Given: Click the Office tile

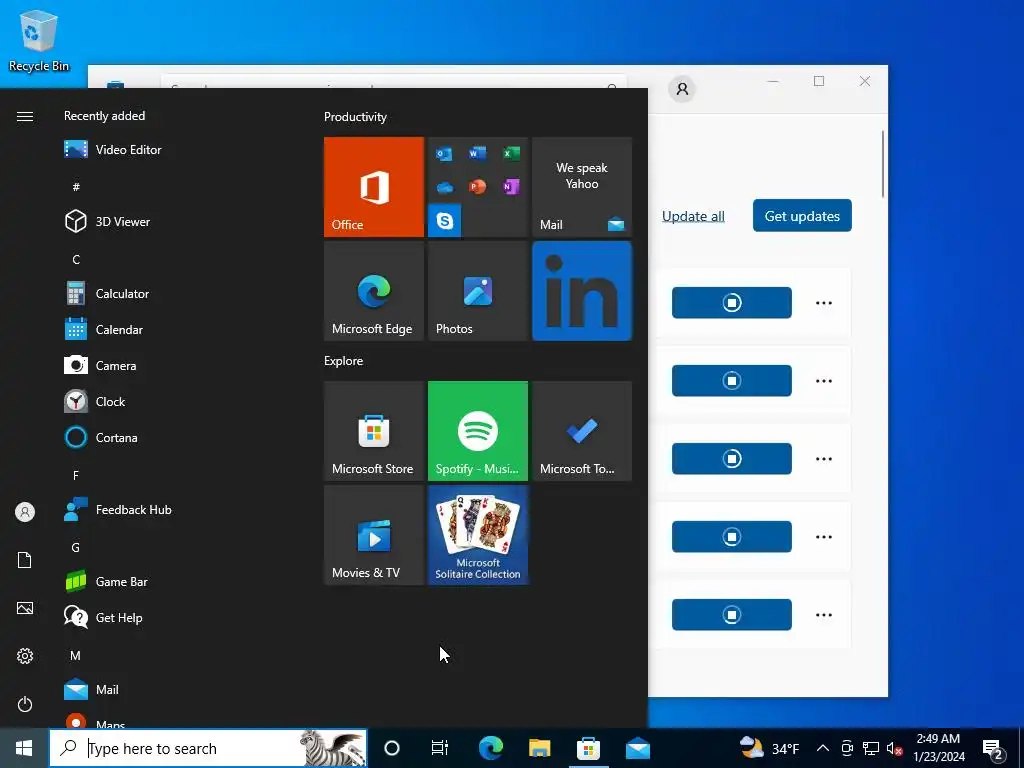Looking at the screenshot, I should pos(374,187).
